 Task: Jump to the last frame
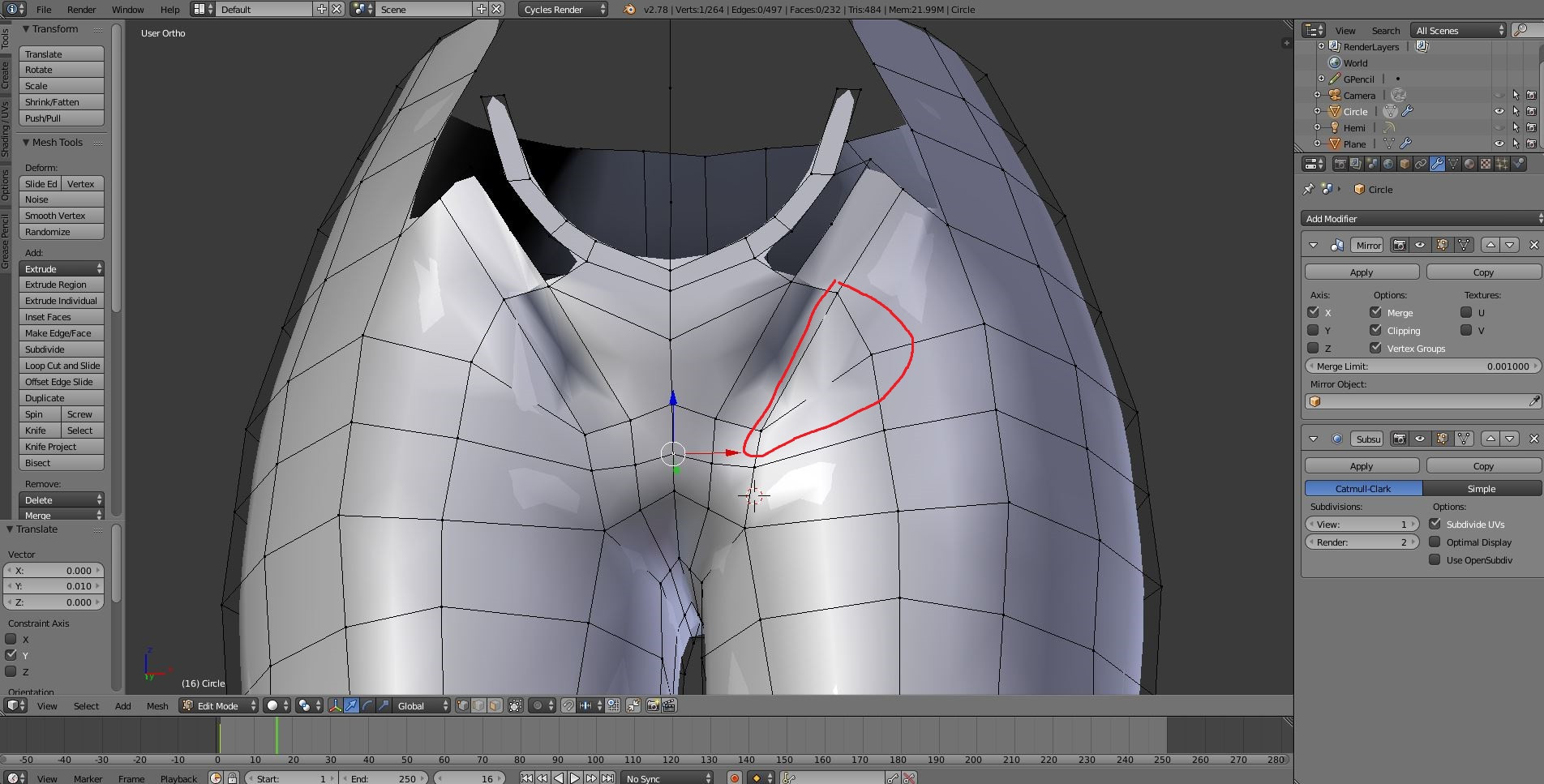[607, 778]
